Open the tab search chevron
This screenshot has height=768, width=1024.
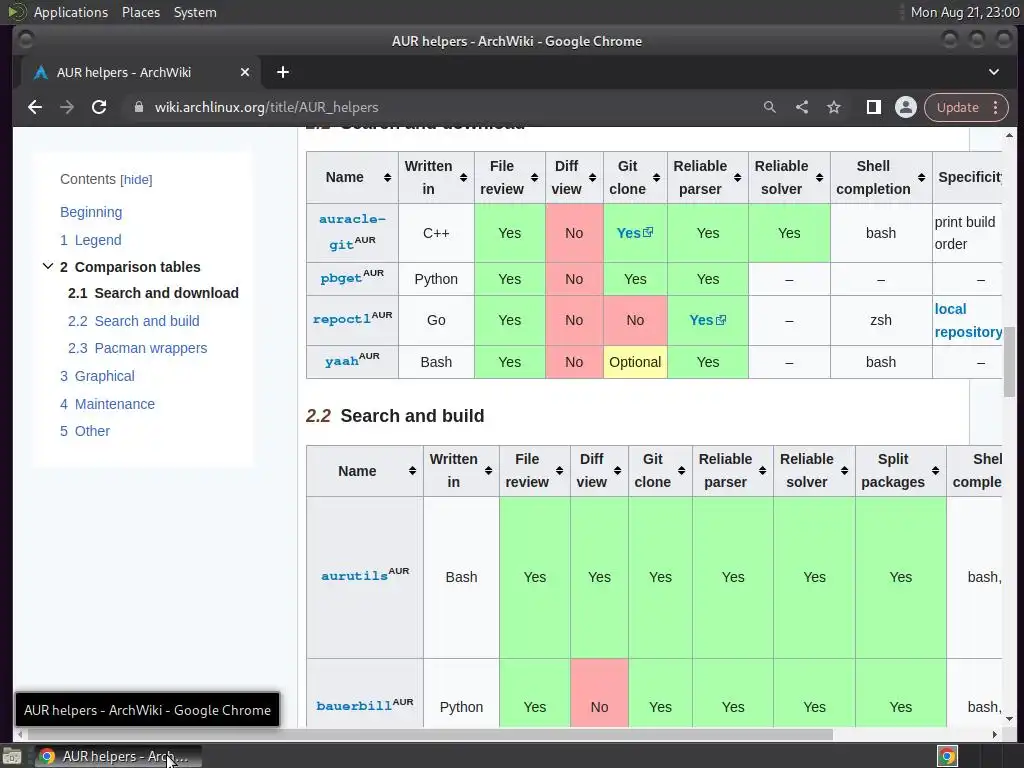[994, 72]
